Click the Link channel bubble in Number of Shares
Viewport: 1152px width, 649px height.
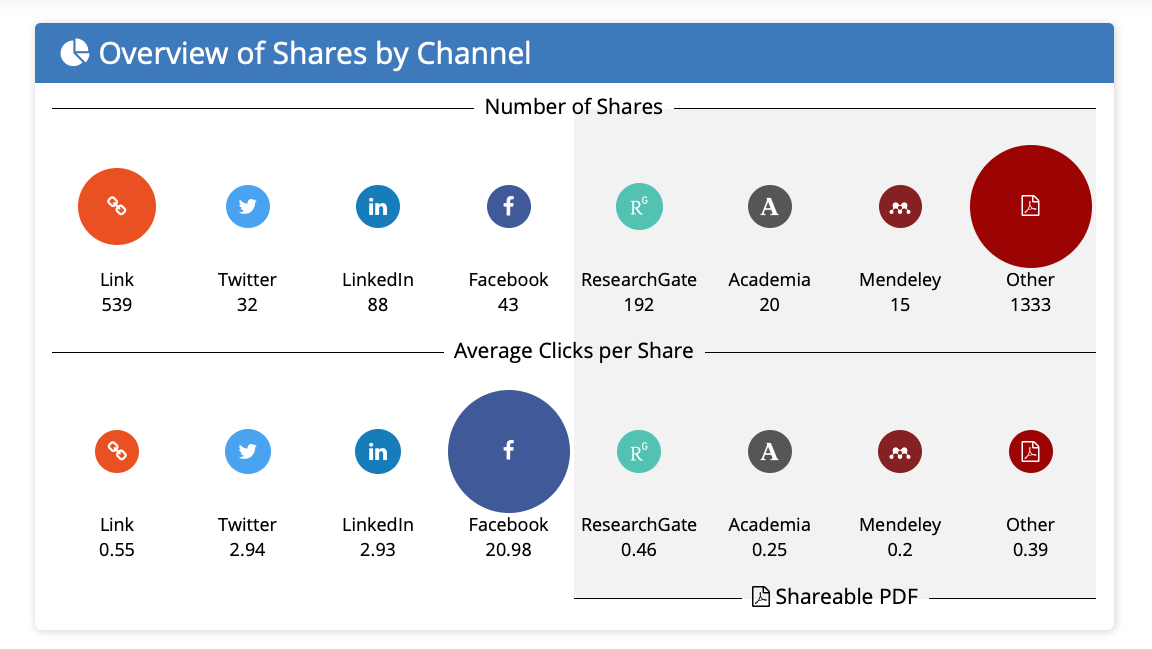tap(117, 207)
